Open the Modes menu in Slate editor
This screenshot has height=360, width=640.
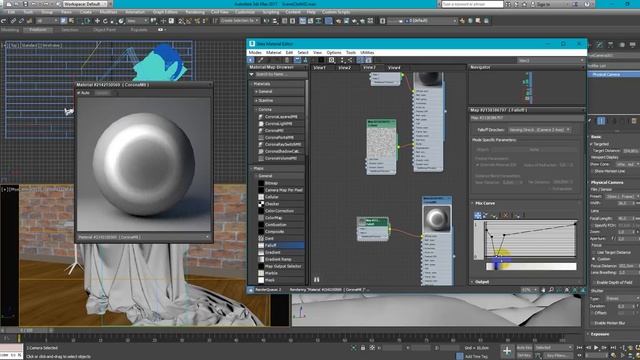click(255, 53)
